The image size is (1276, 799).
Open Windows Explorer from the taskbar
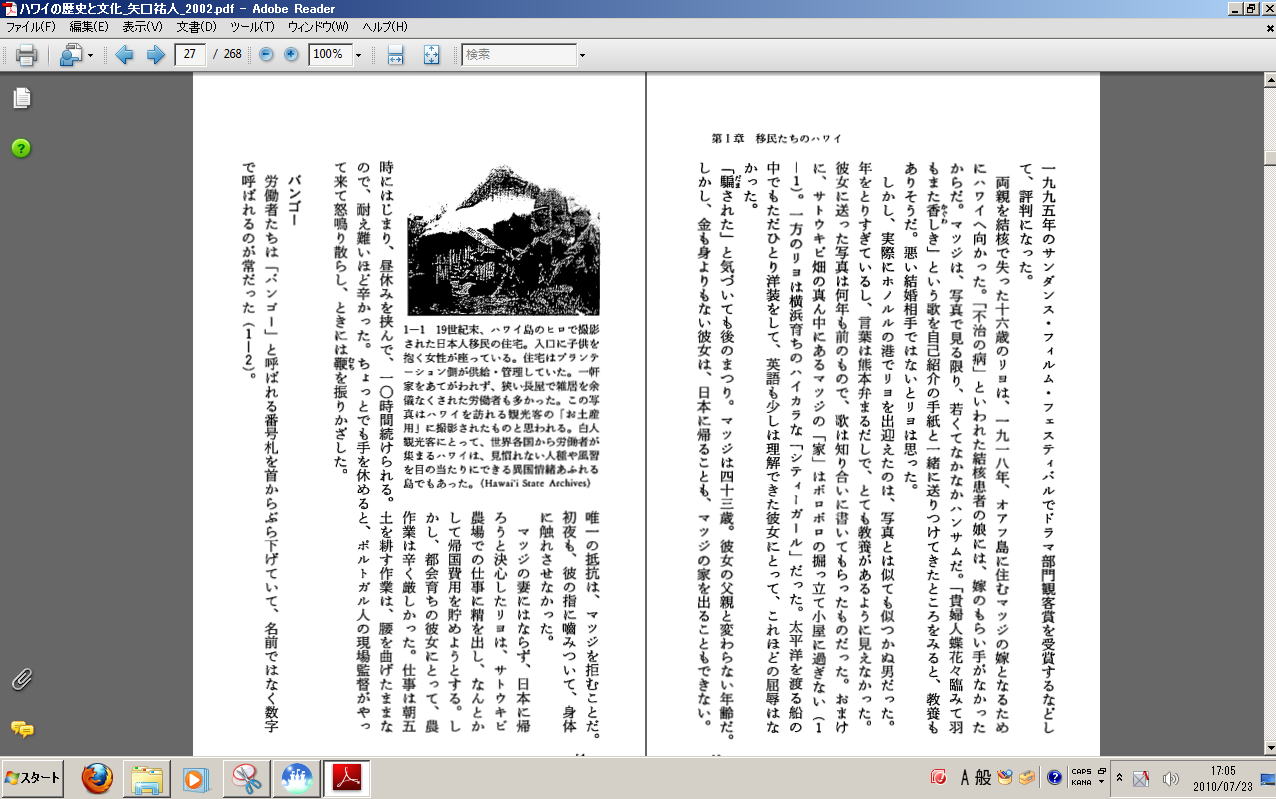(147, 777)
